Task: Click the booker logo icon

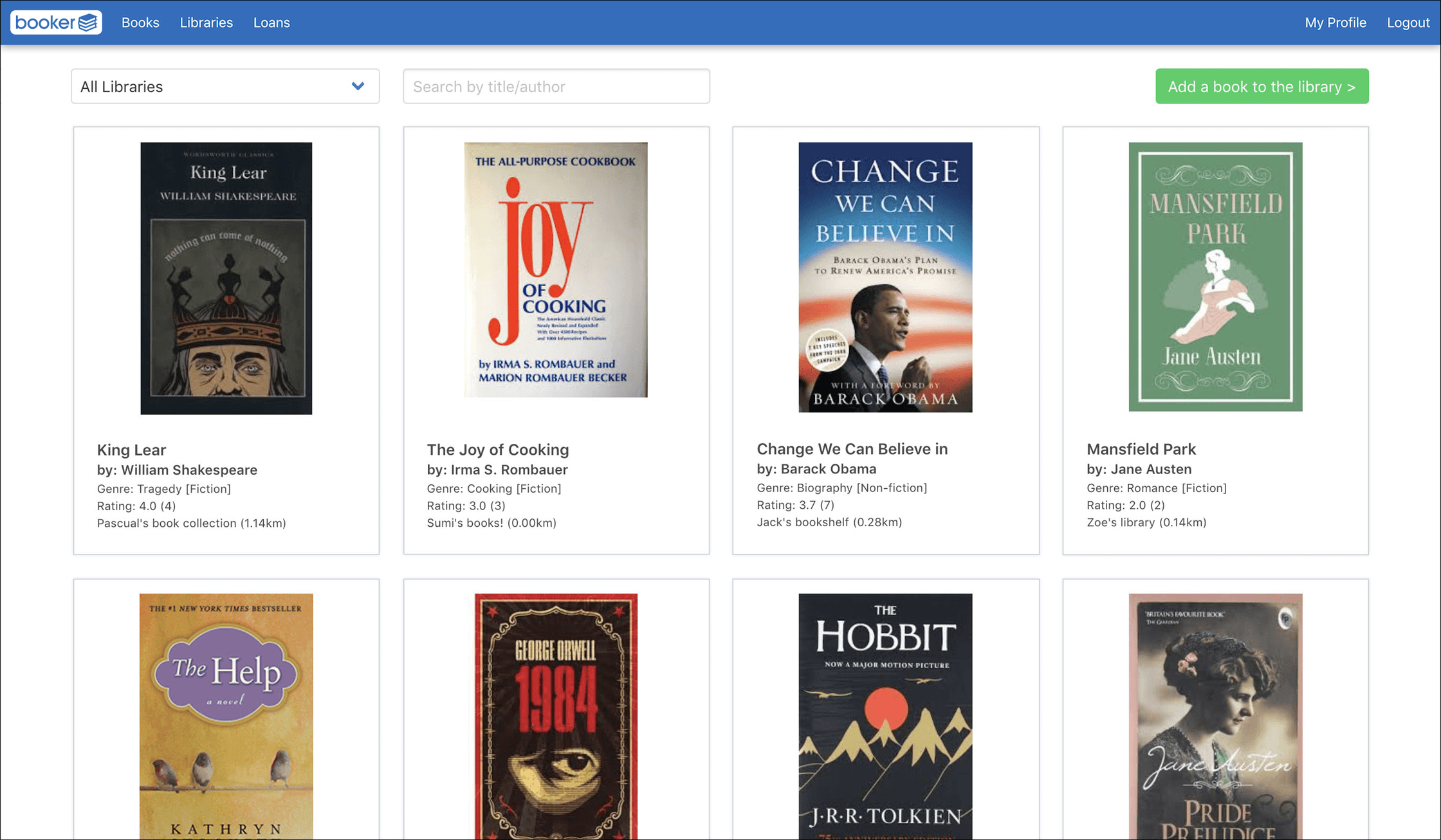Action: [56, 23]
